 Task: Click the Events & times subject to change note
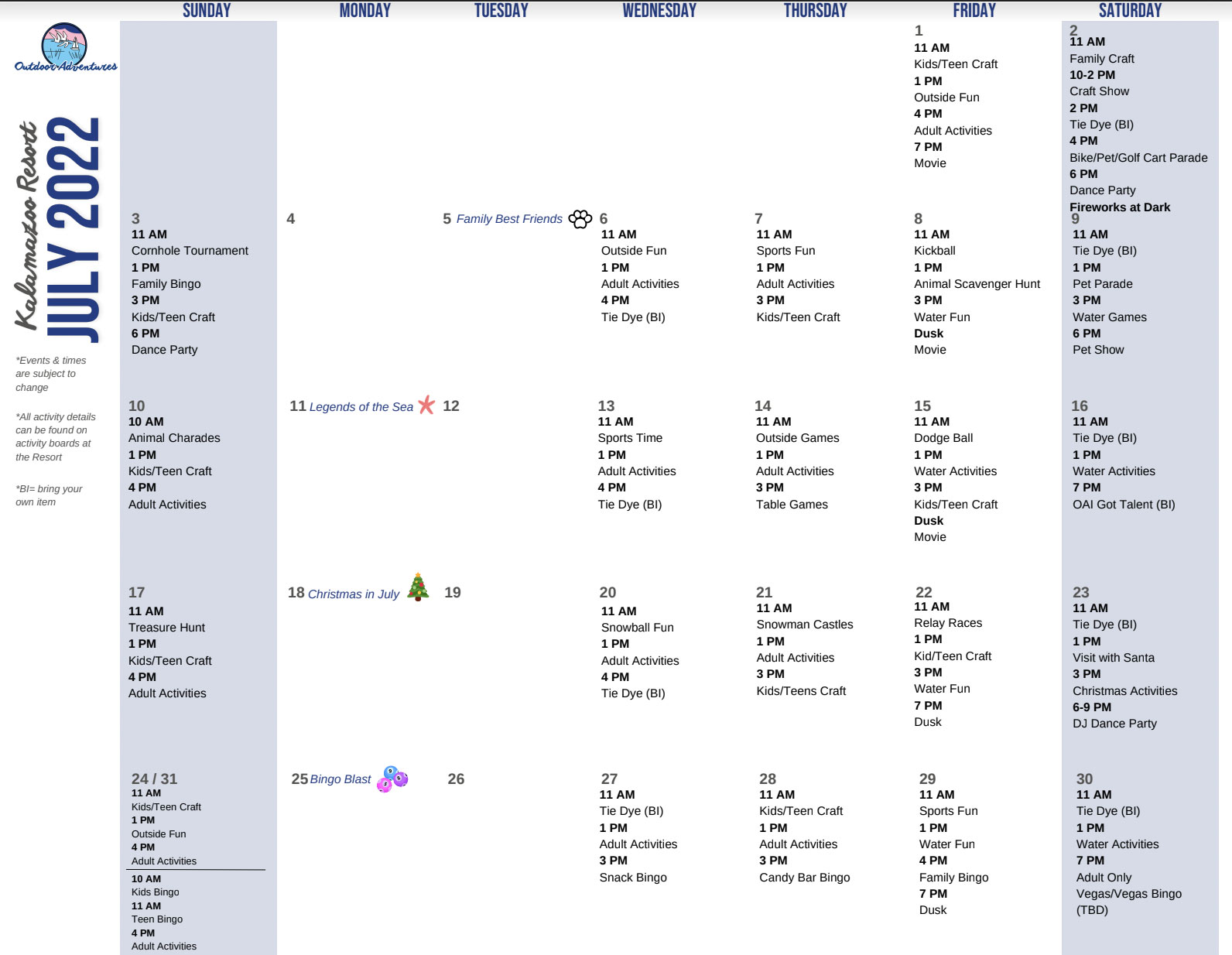point(50,374)
